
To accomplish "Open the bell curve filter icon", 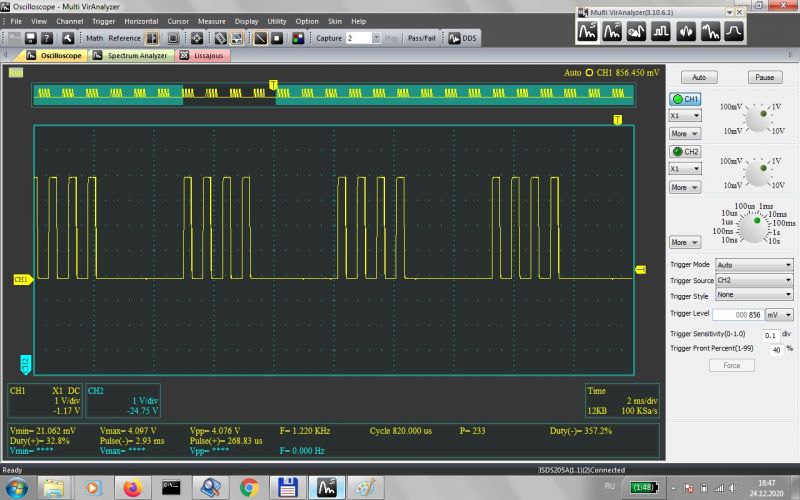I will point(734,32).
